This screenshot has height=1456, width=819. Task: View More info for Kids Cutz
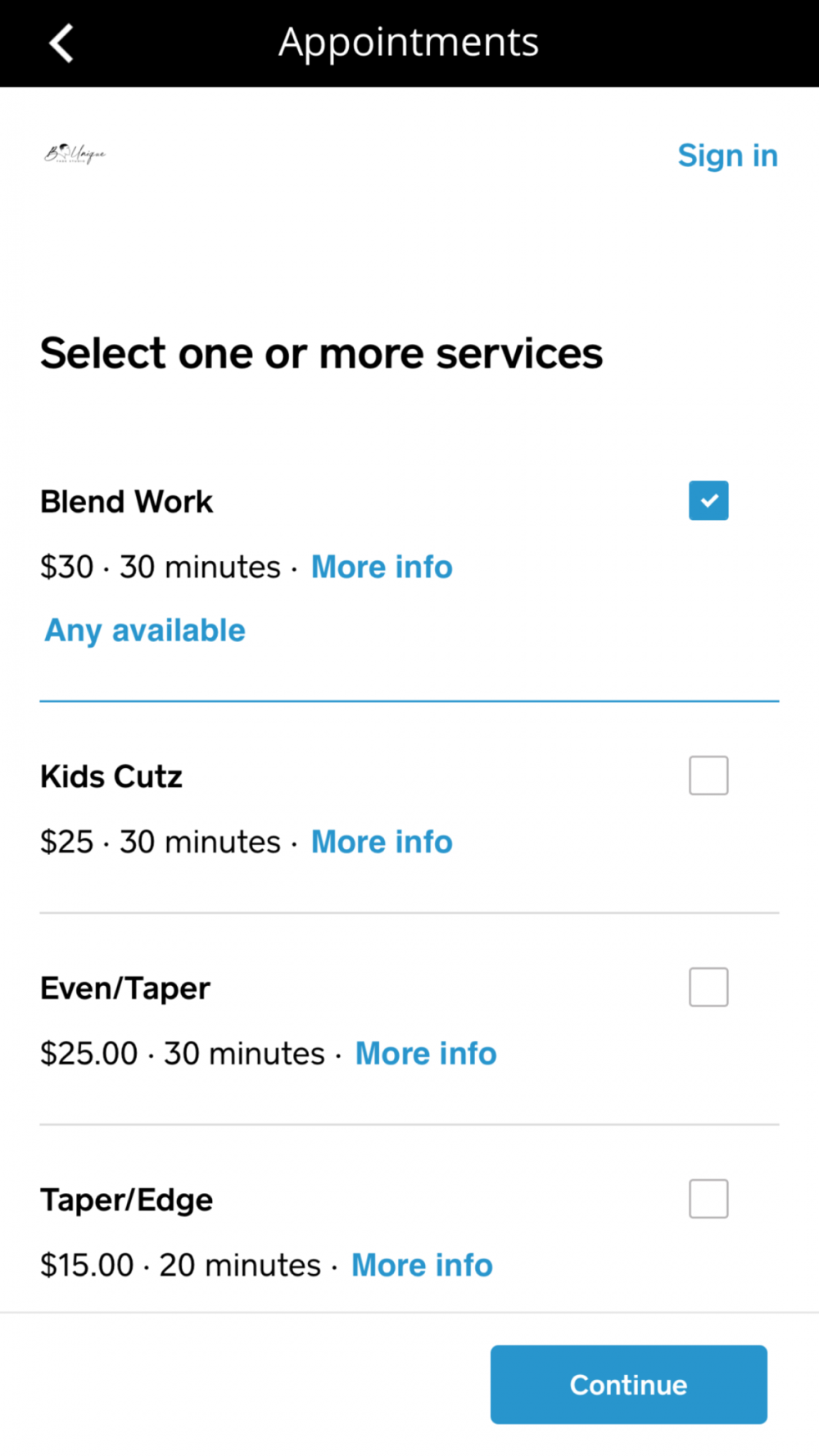pos(382,842)
